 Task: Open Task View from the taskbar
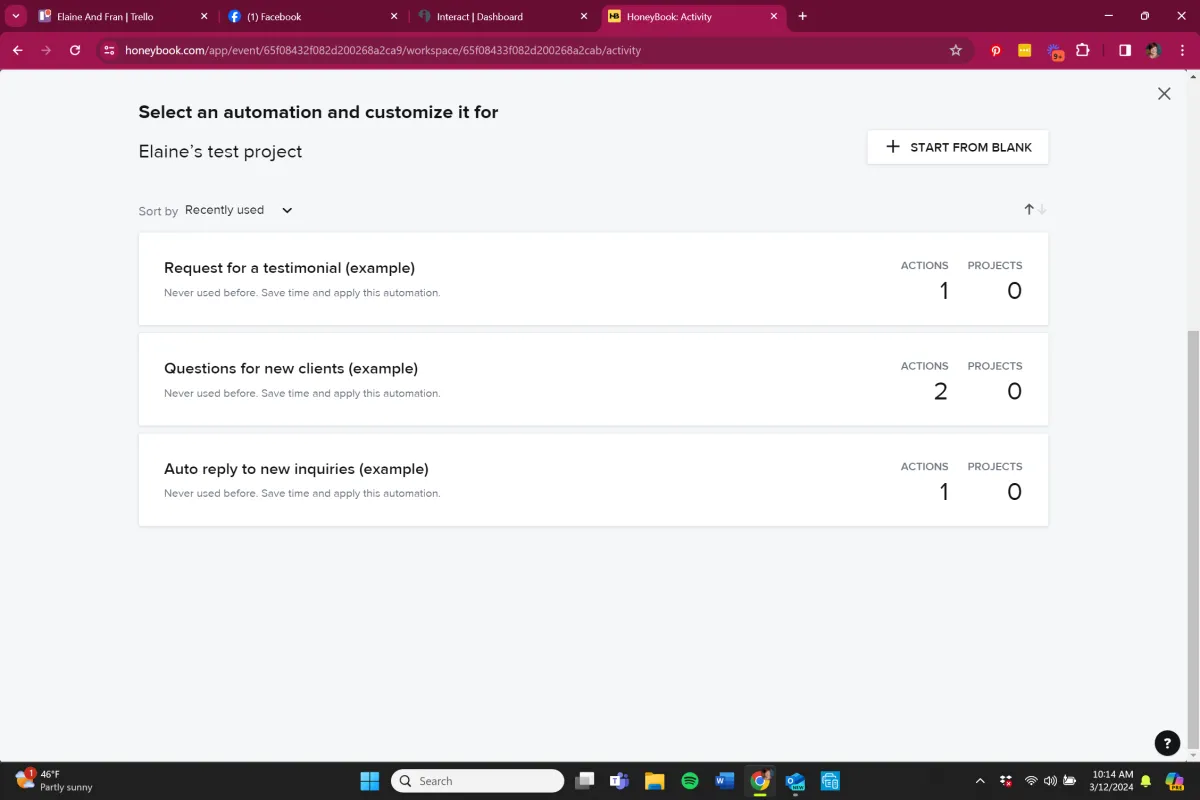pyautogui.click(x=585, y=781)
